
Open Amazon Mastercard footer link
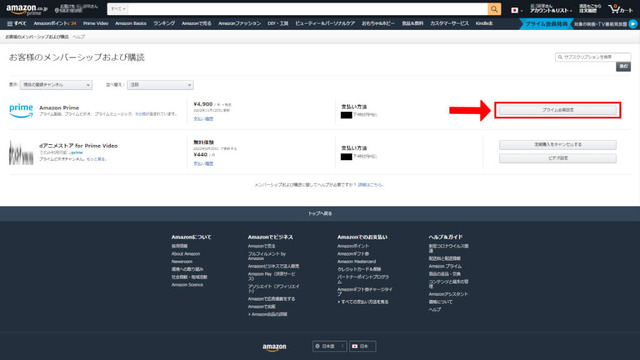click(x=357, y=262)
